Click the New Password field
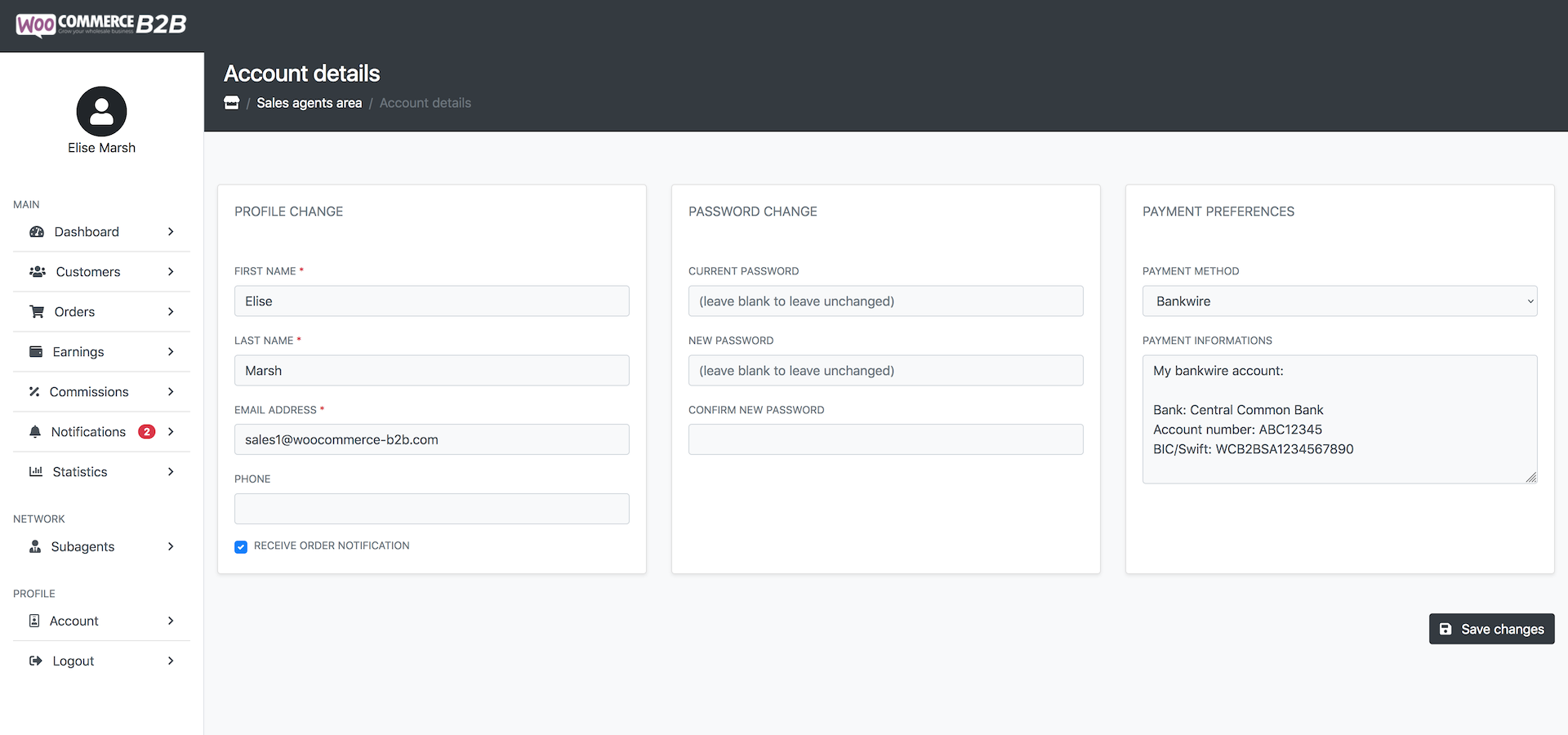Screen dimensions: 1568x735 886,371
